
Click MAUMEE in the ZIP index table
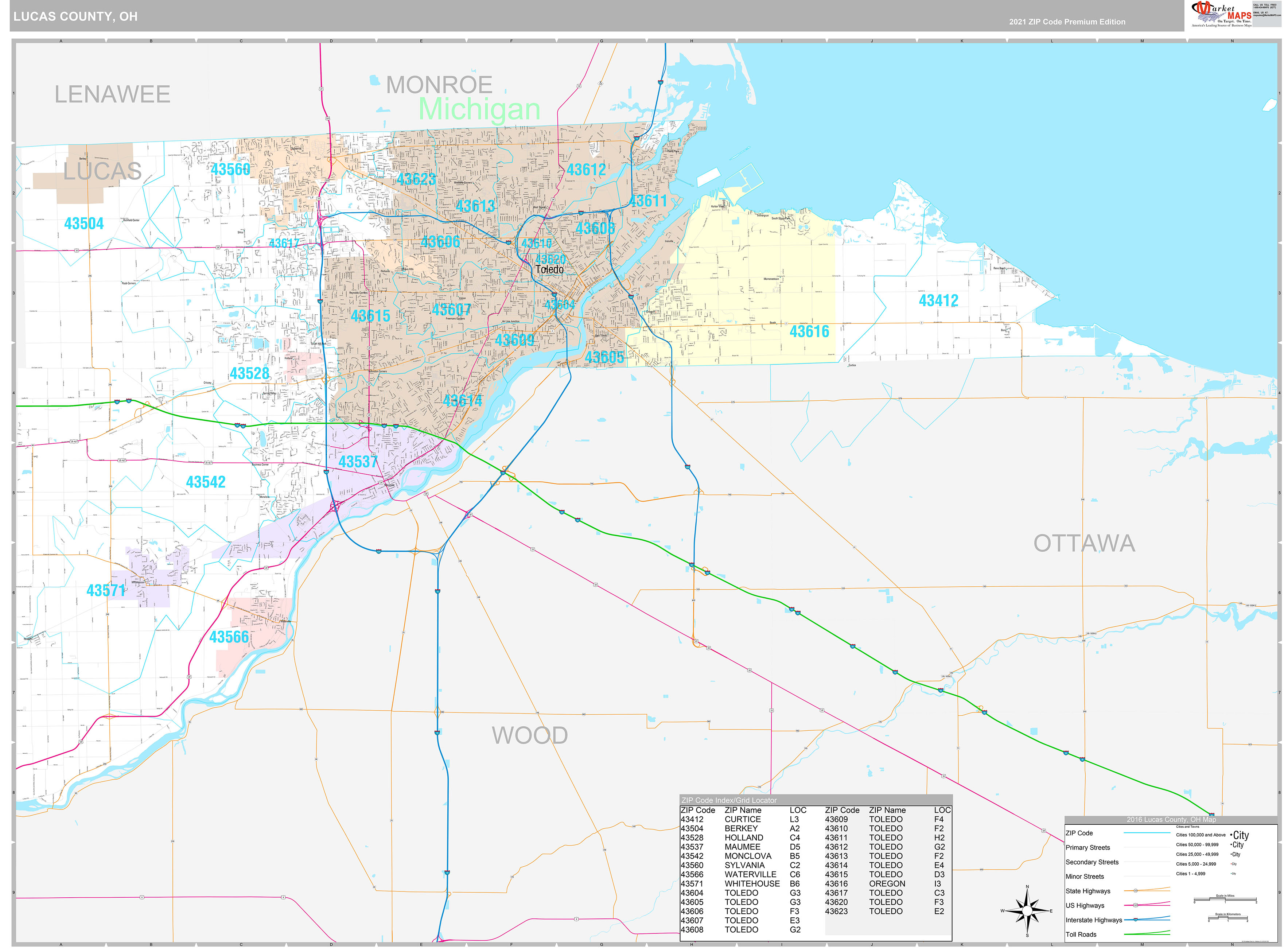(x=742, y=847)
